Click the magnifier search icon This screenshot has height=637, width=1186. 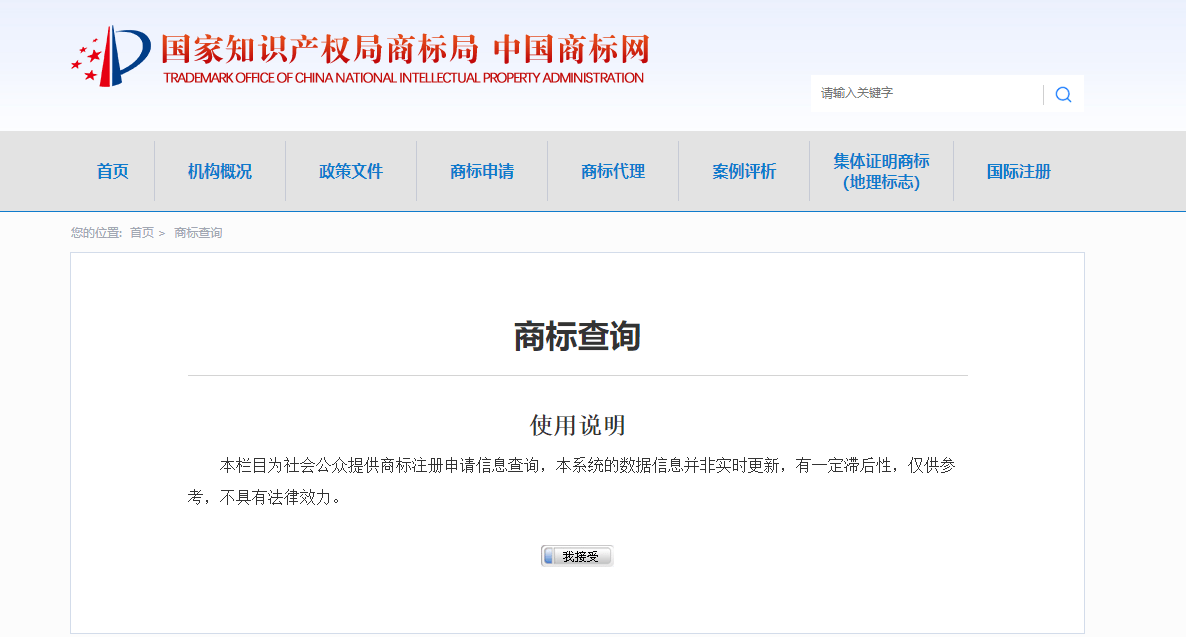click(1063, 95)
